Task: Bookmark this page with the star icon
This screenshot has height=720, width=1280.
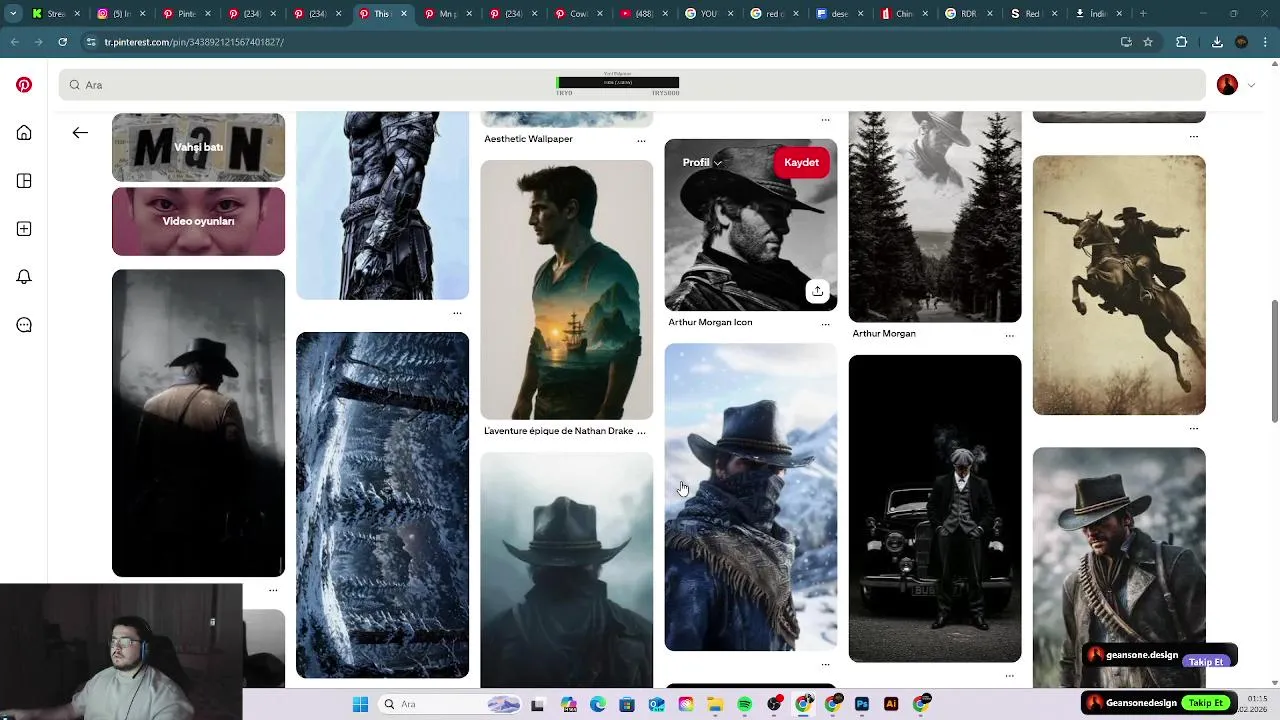Action: [x=1148, y=42]
